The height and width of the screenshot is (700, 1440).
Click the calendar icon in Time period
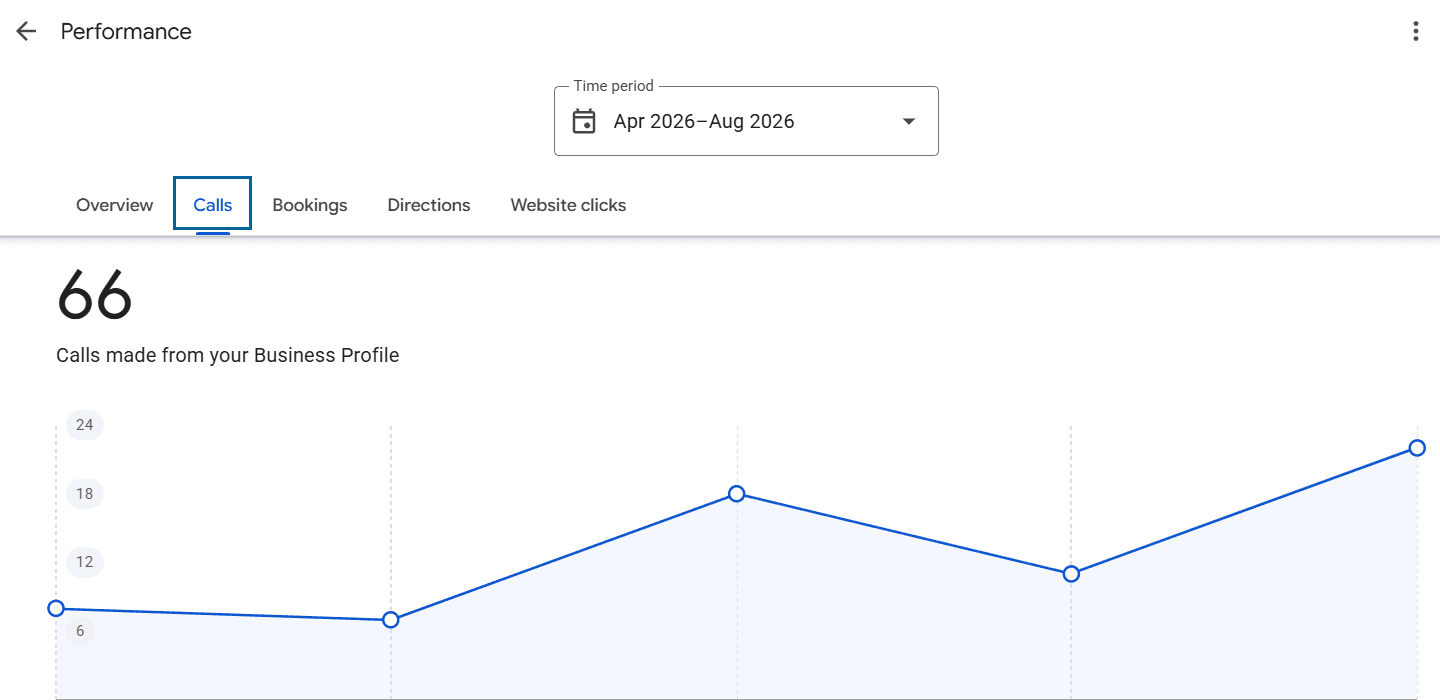[x=584, y=121]
